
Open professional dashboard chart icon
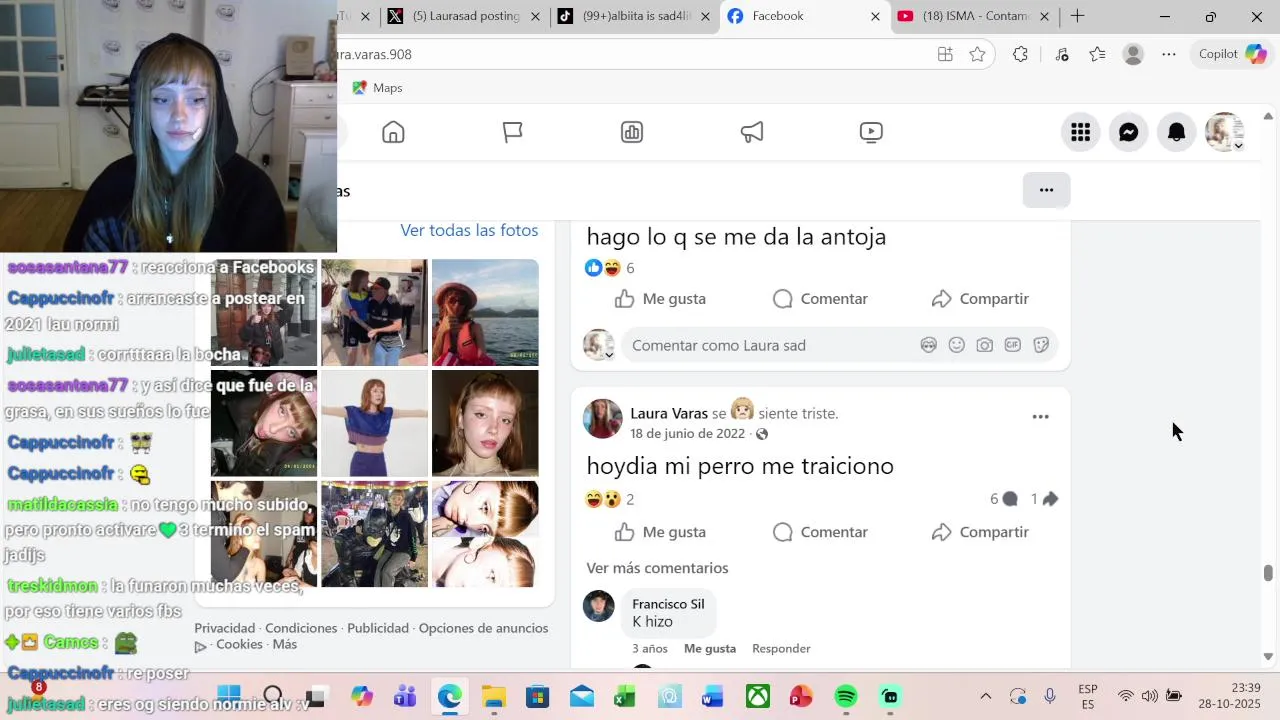[x=632, y=132]
